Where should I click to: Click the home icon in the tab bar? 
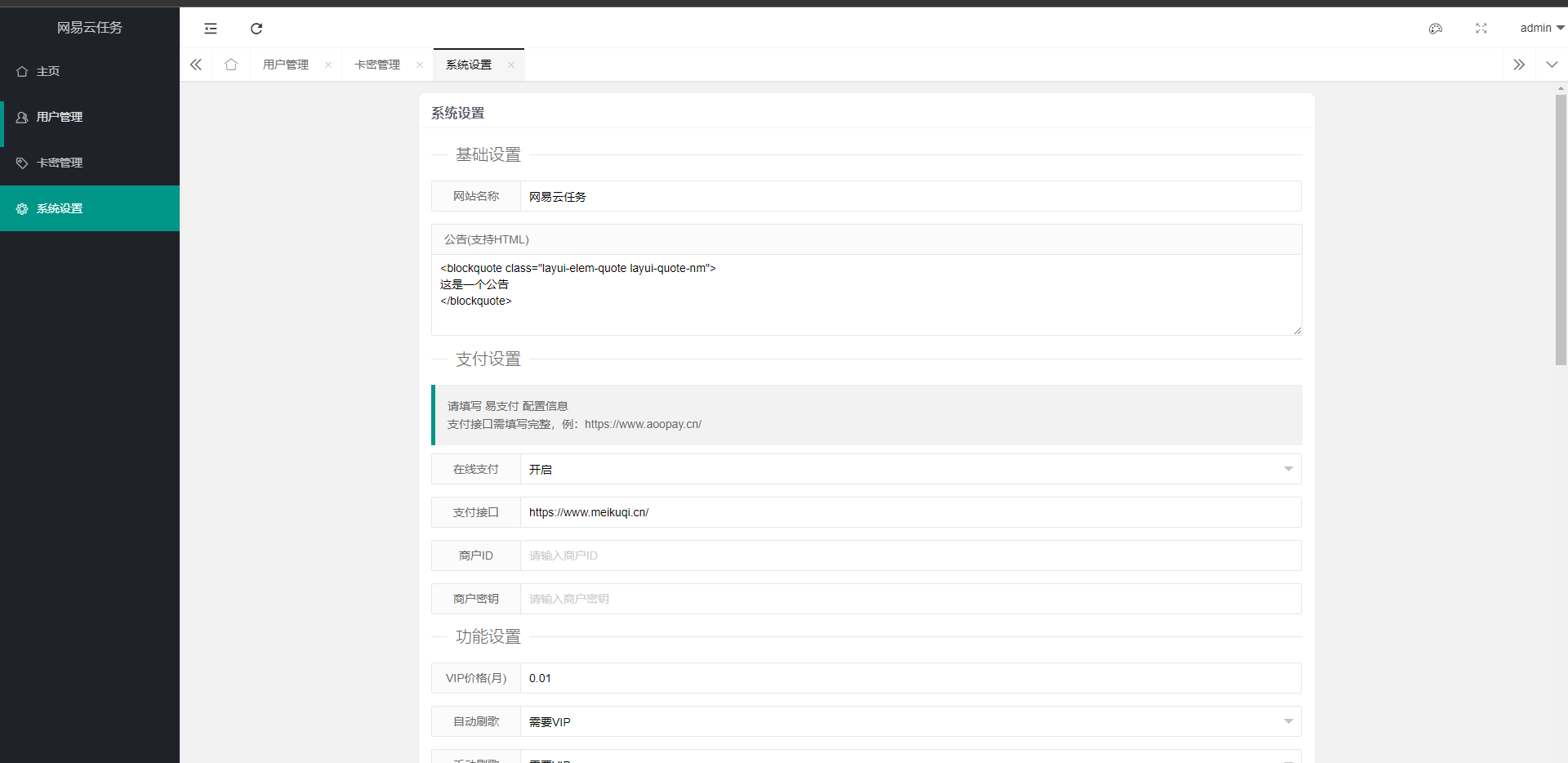click(x=231, y=65)
